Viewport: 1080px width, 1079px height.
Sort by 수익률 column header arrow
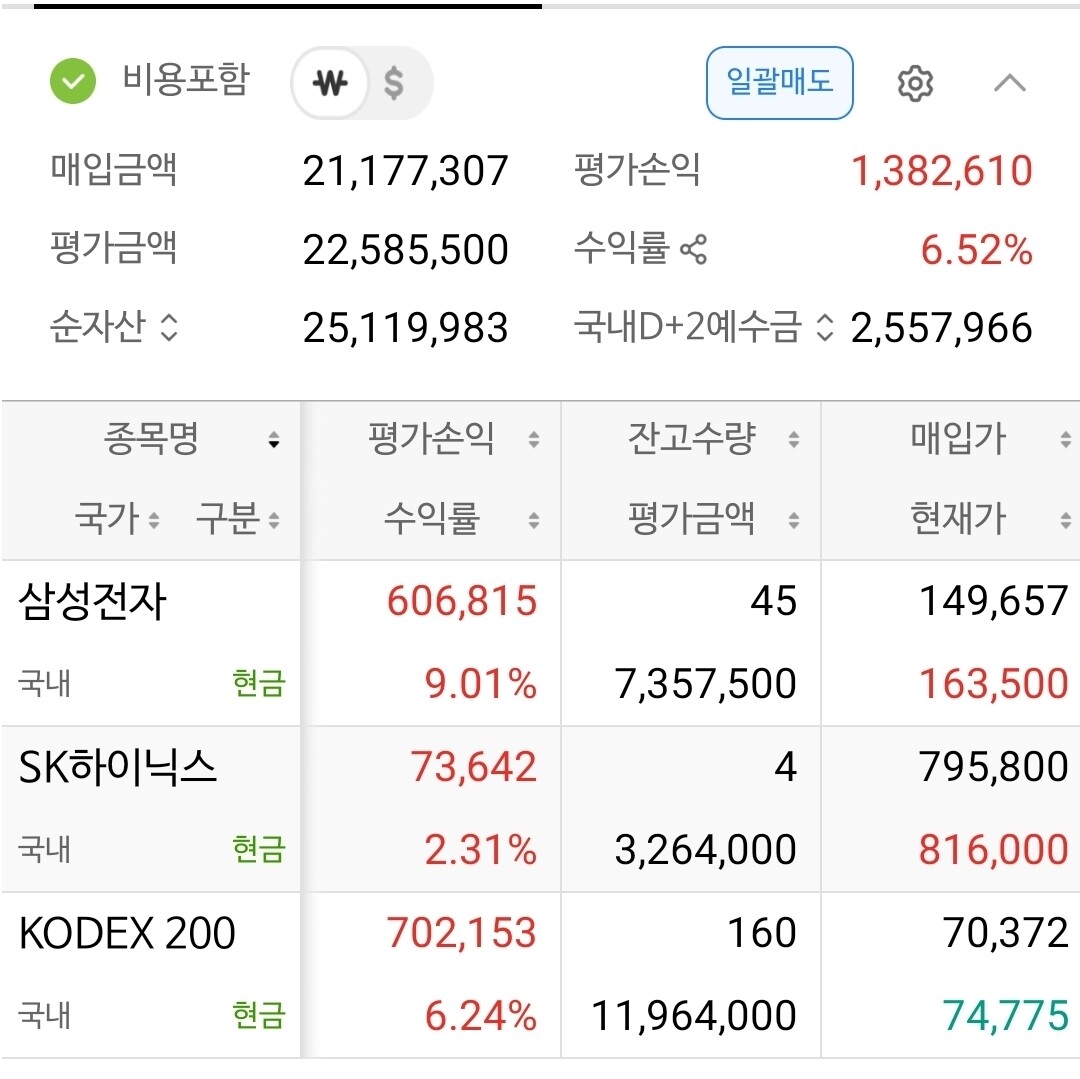pyautogui.click(x=534, y=520)
